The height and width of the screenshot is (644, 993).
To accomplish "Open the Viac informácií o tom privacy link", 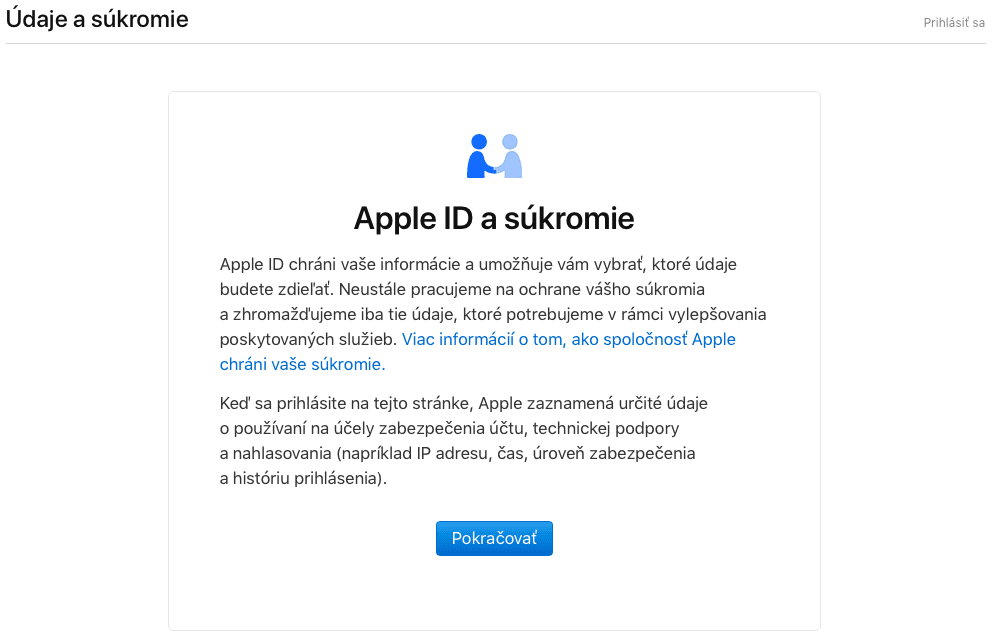I will [x=478, y=351].
